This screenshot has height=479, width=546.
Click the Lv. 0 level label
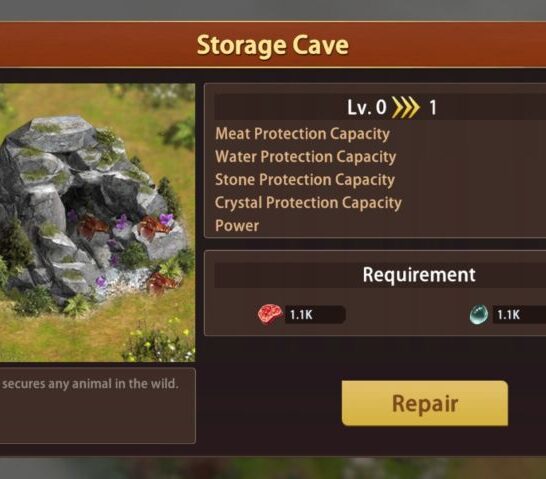pos(367,107)
